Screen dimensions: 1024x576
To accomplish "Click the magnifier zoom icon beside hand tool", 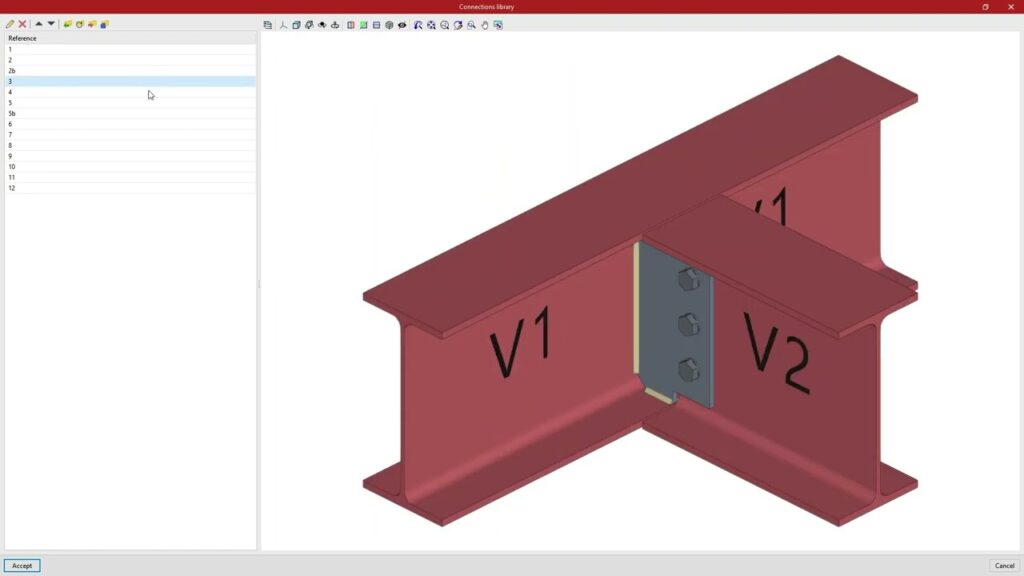I will (x=472, y=25).
